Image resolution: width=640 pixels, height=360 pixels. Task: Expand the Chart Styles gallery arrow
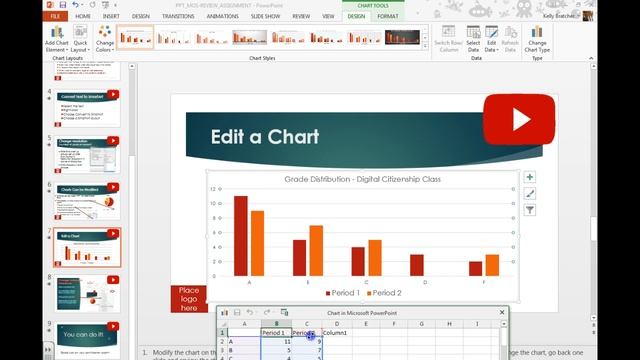[425, 46]
